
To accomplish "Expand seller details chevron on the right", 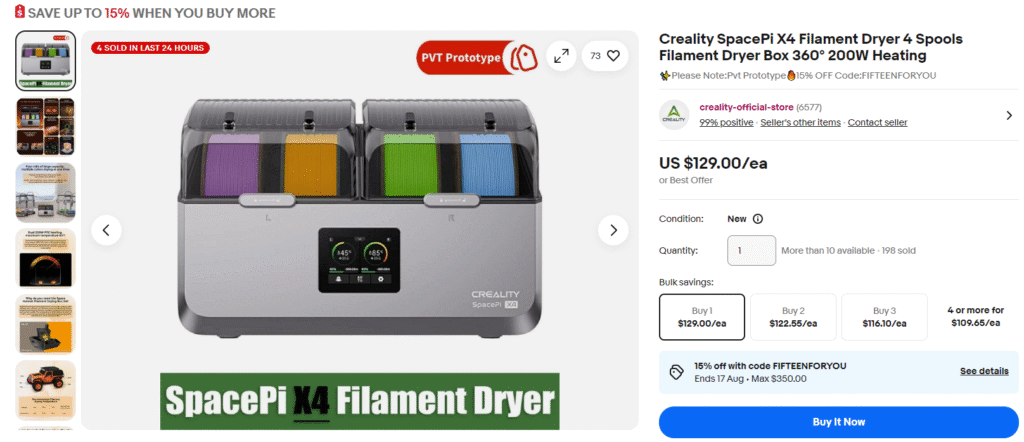I will (1009, 116).
